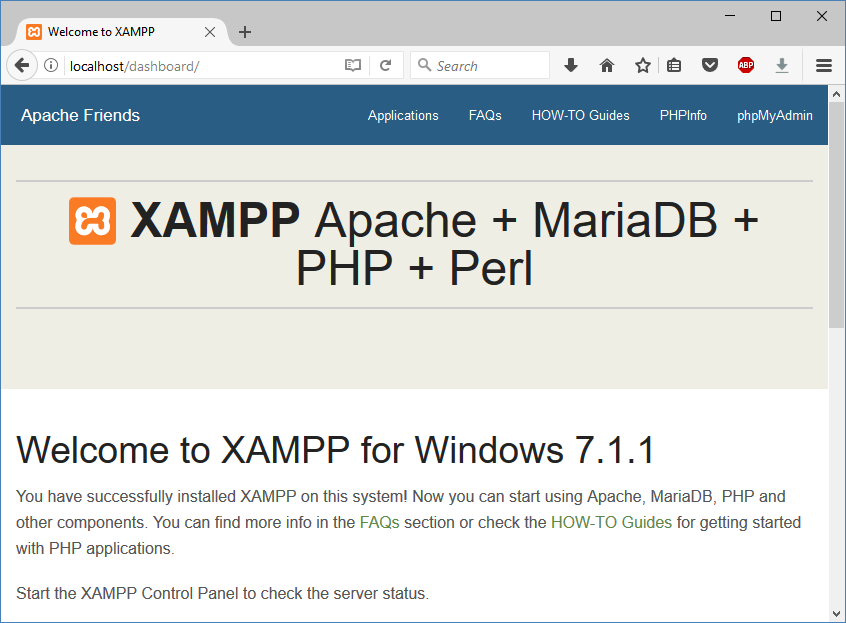
Task: Click the 'Start the XAMPP Control Panel' sentence
Action: tap(222, 593)
